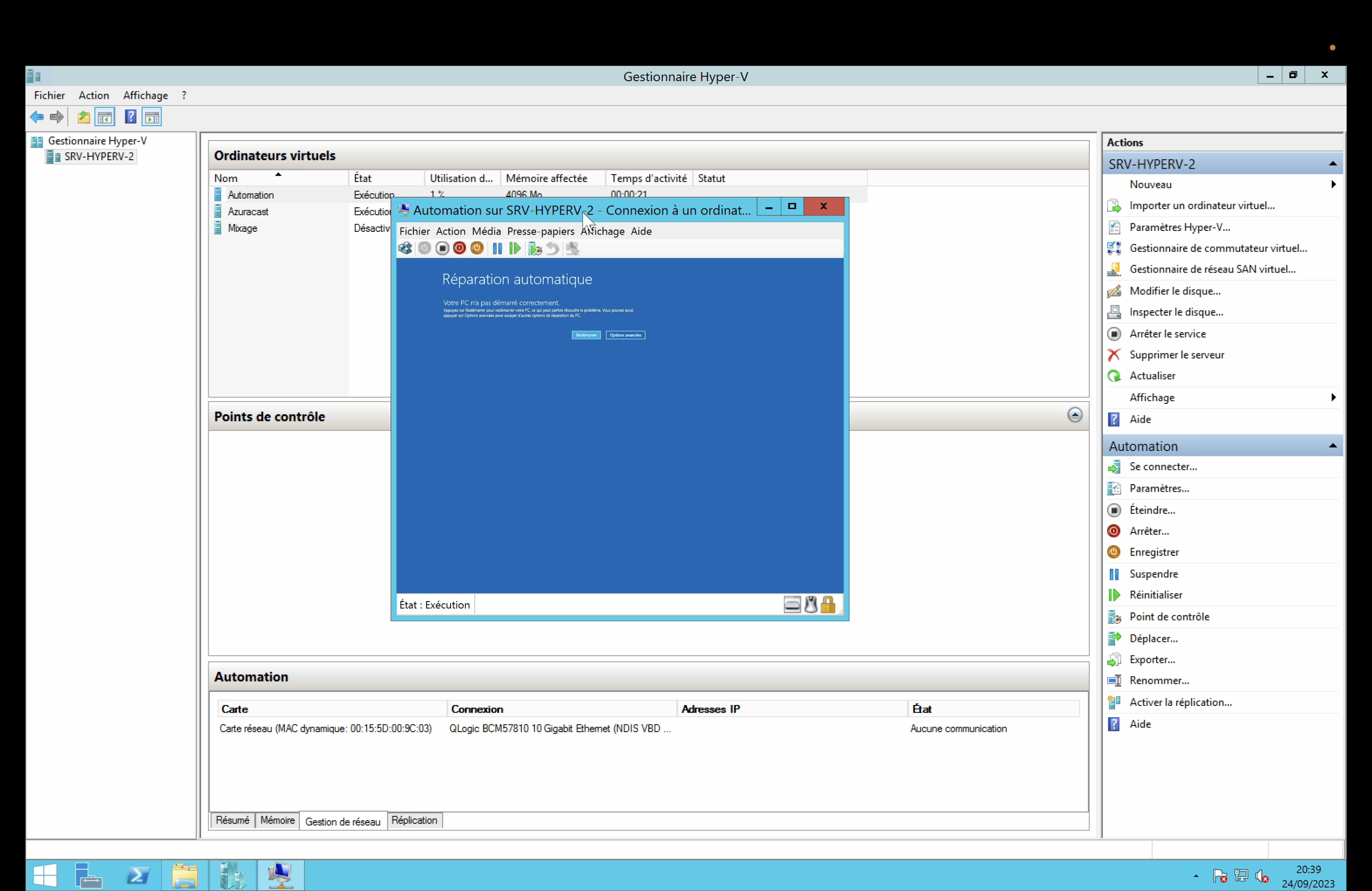Click Se connecter under Automation actions
This screenshot has width=1372, height=891.
(1163, 467)
